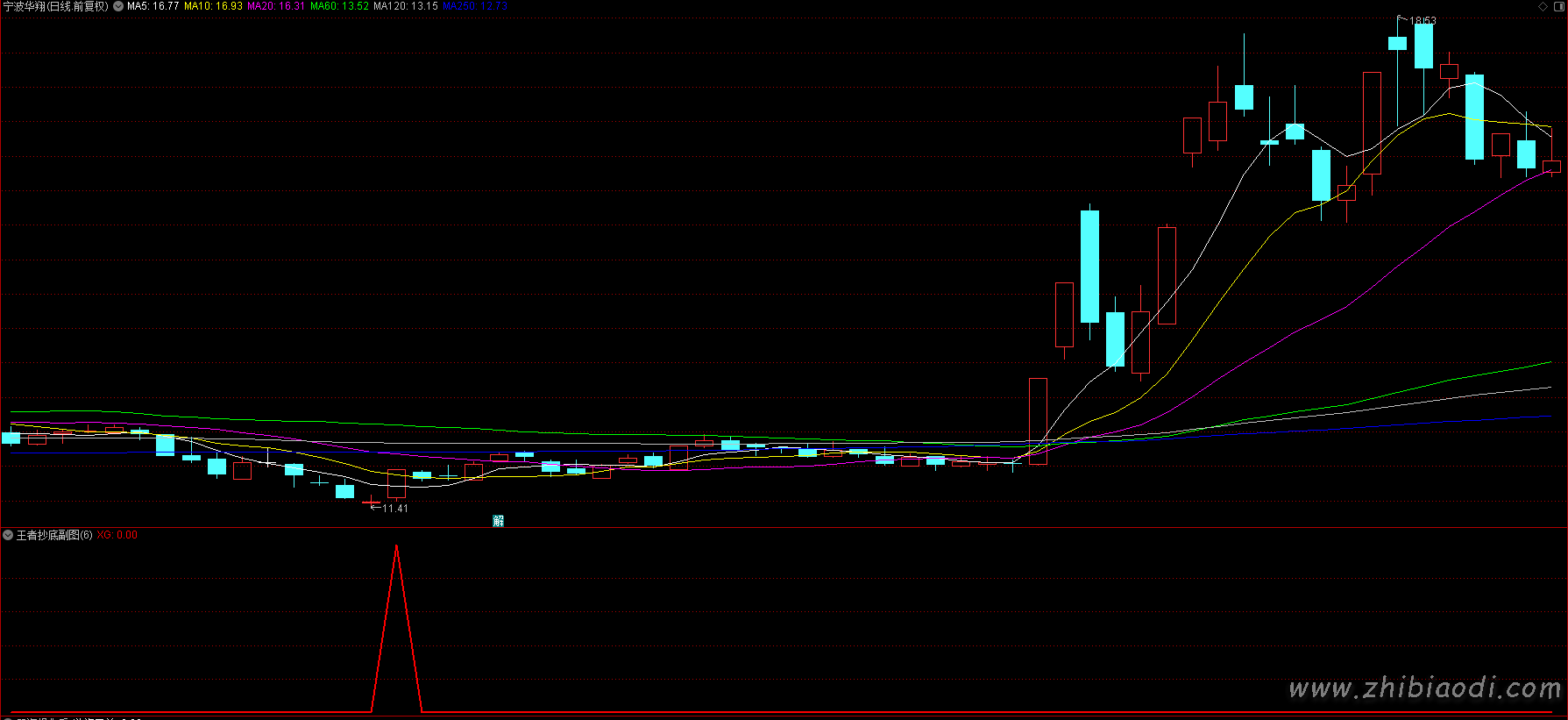Click the last red candle at chart's right edge
Image resolution: width=1568 pixels, height=720 pixels.
1551,167
